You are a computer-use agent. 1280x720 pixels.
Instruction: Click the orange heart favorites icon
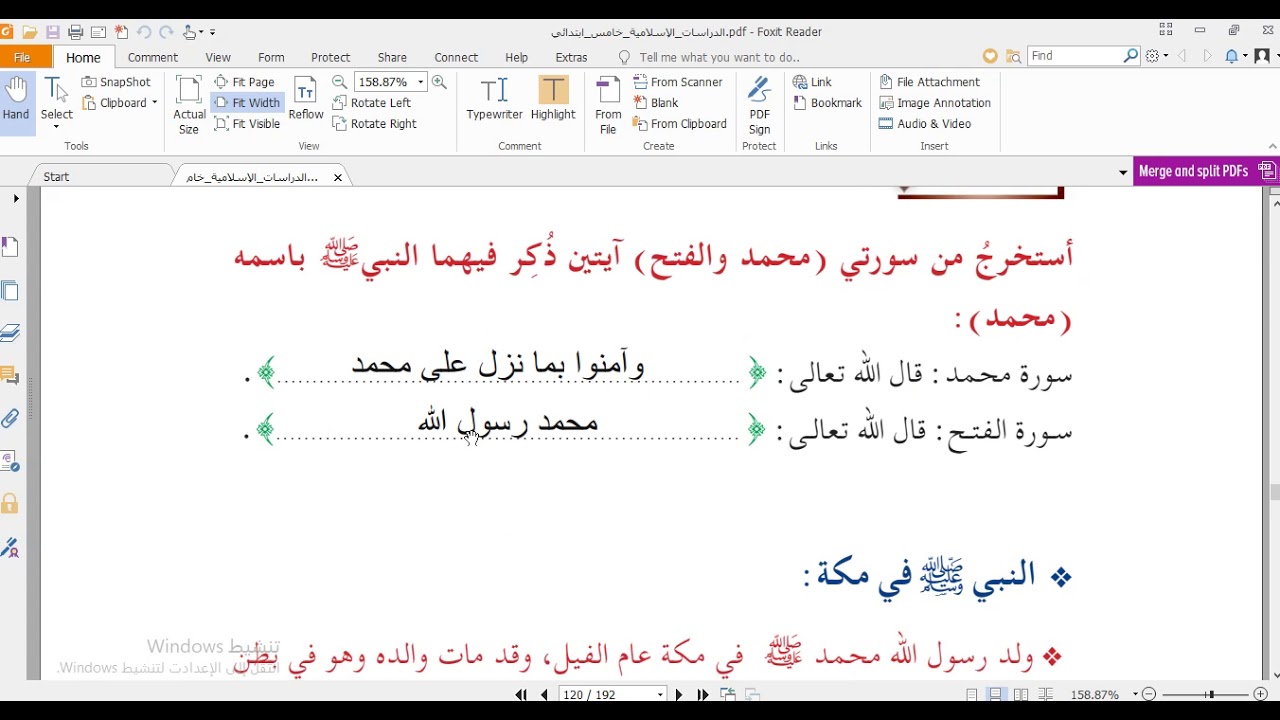click(990, 56)
